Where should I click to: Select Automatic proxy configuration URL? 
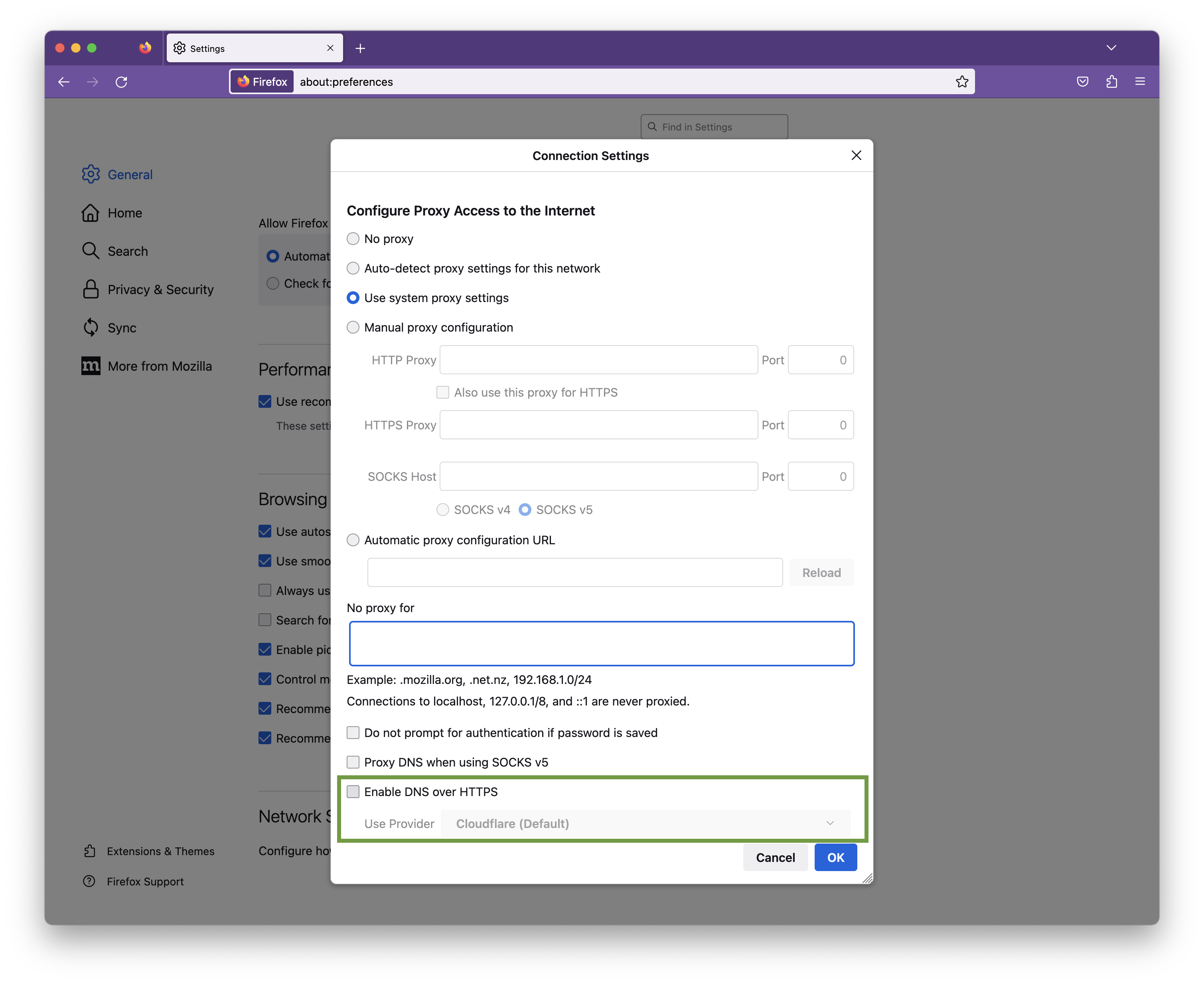tap(353, 539)
